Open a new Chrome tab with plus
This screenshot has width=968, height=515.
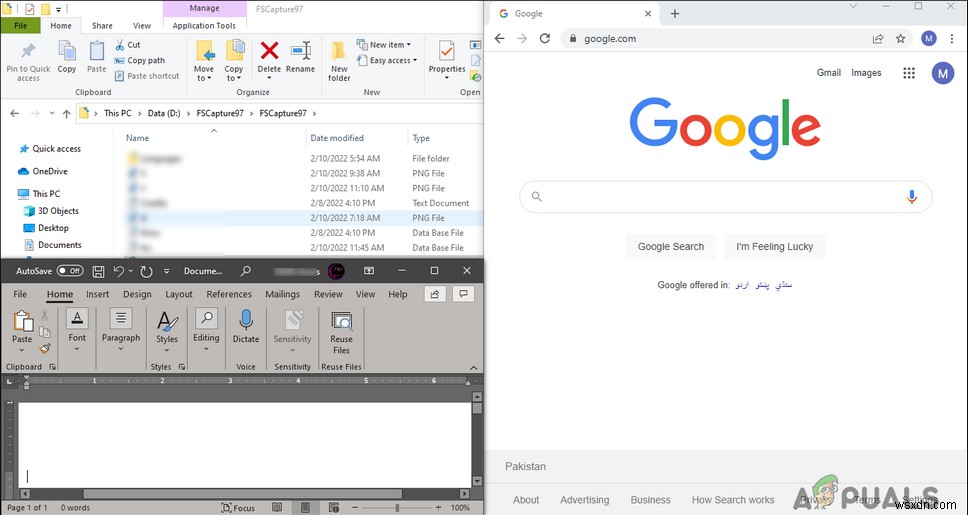[675, 14]
